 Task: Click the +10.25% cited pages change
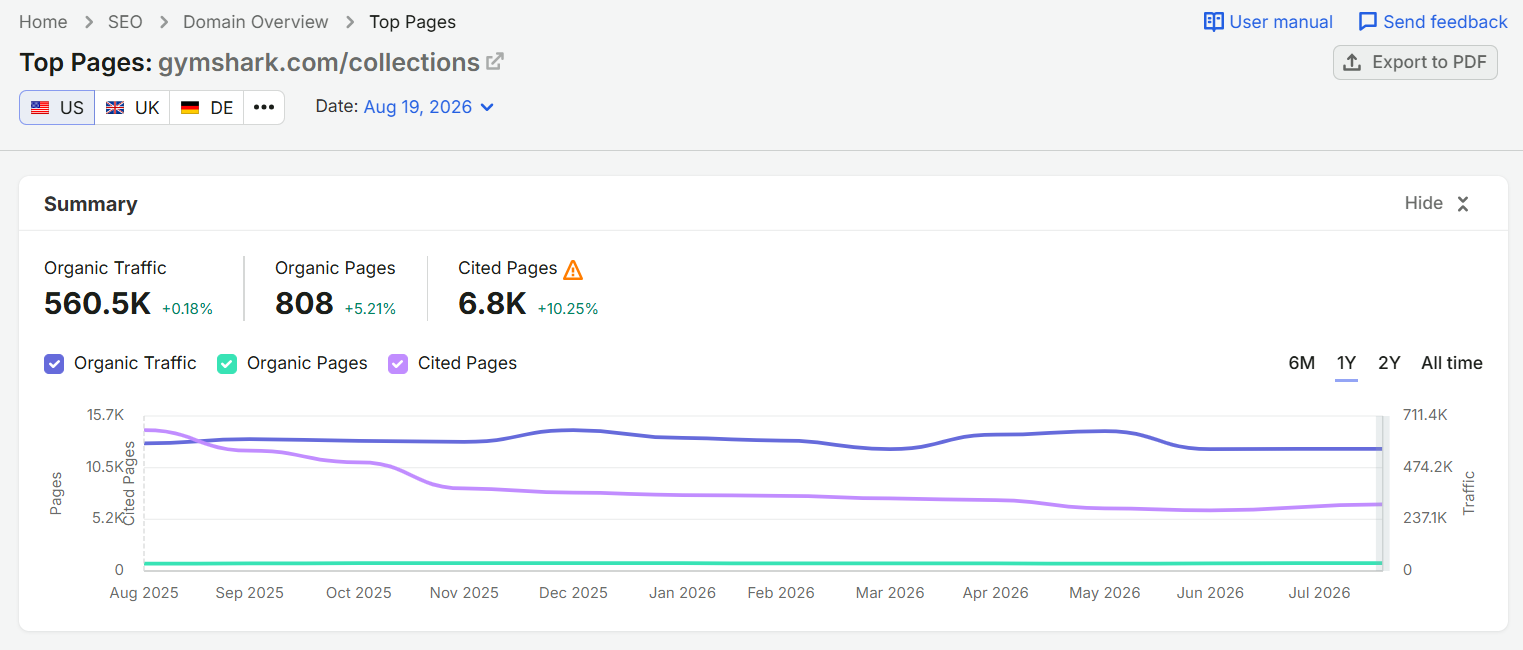(x=568, y=309)
